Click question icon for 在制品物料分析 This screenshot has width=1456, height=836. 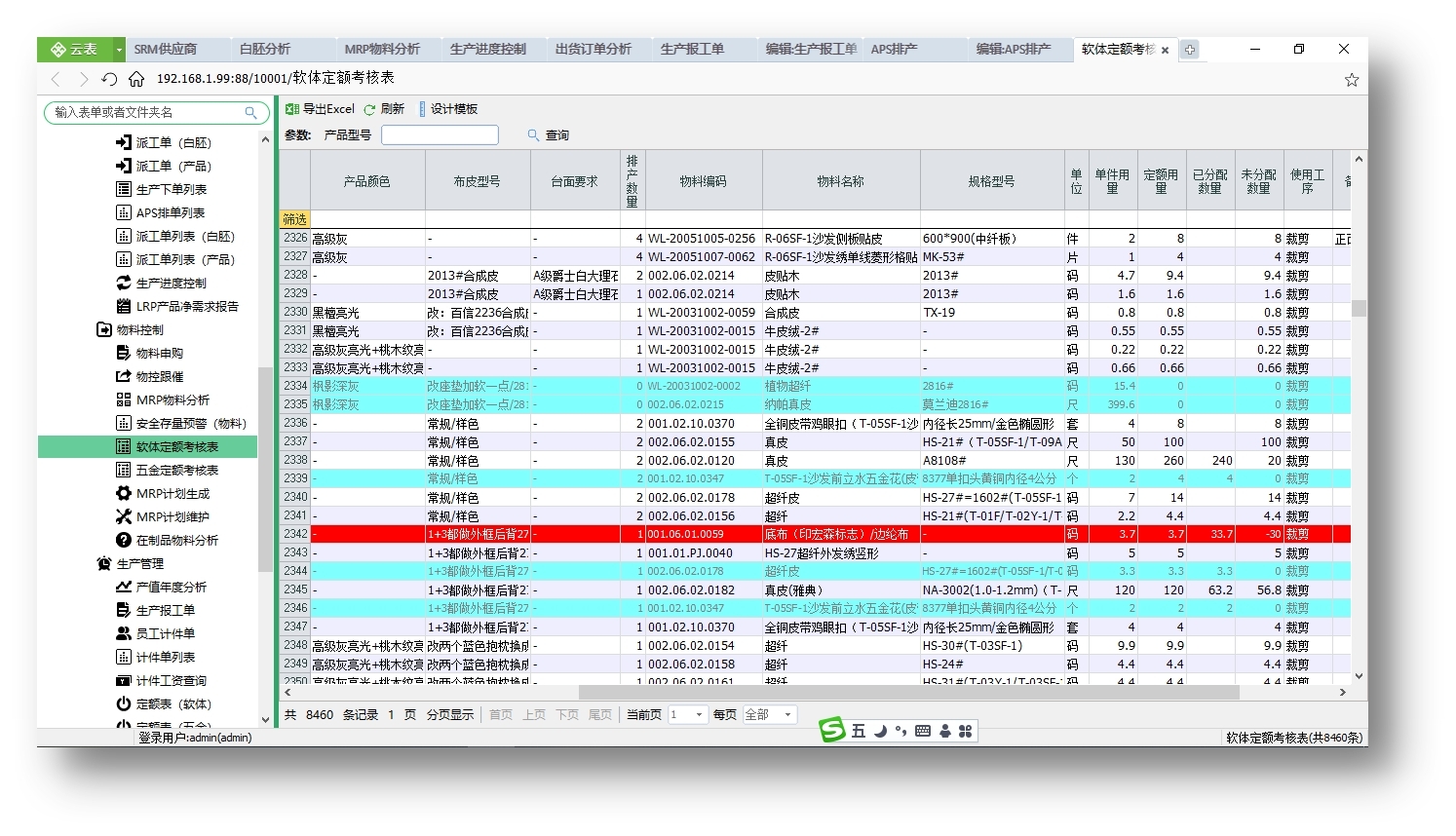[124, 540]
